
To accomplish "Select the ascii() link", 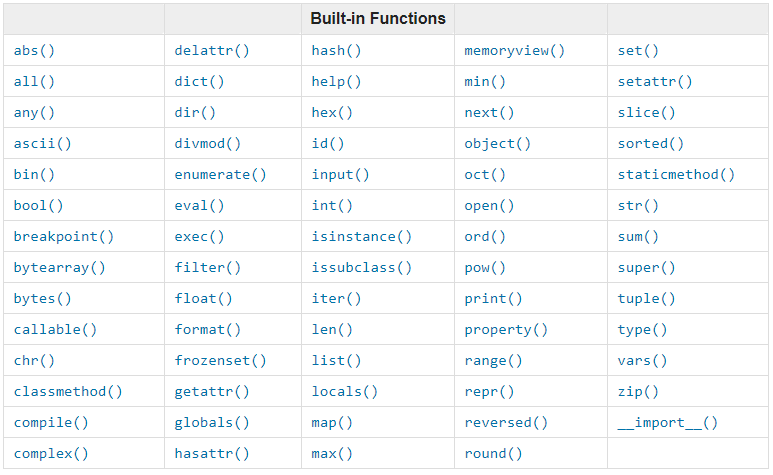I will click(x=42, y=144).
